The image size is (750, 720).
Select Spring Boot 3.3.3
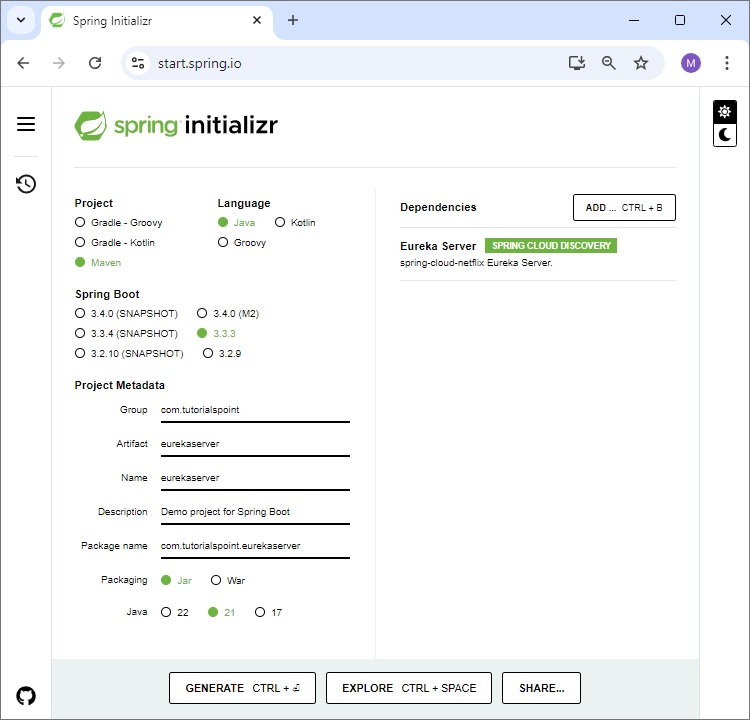[216, 333]
